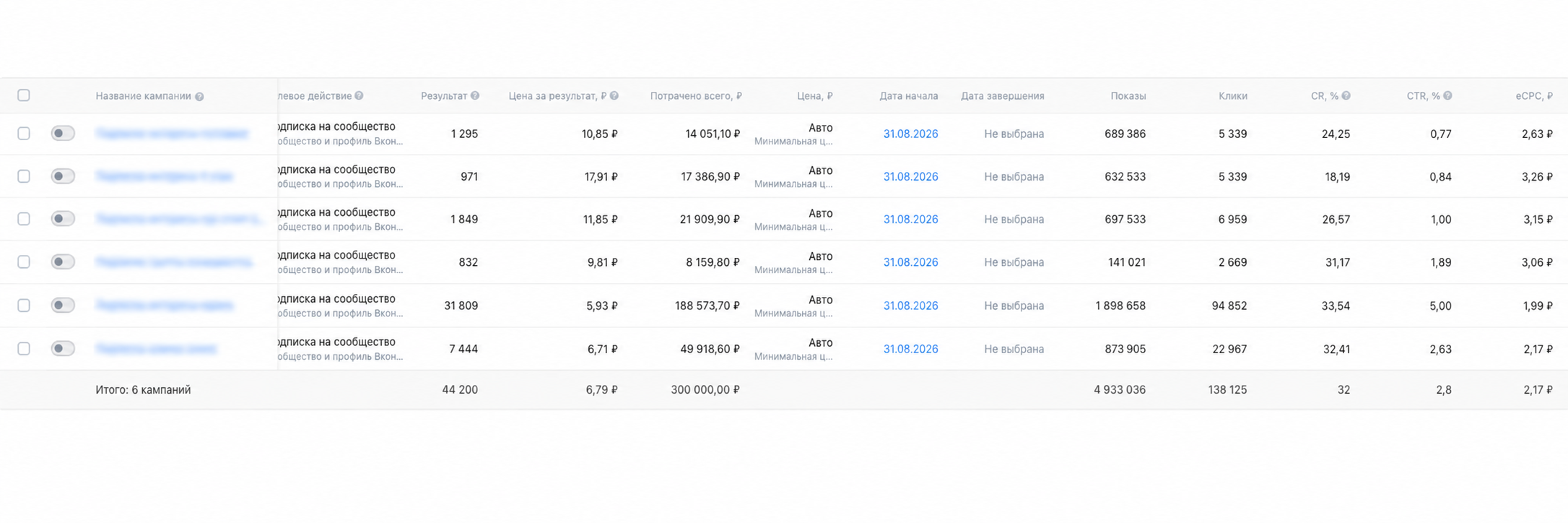Show the CR, % help tooltip icon

point(1346,96)
